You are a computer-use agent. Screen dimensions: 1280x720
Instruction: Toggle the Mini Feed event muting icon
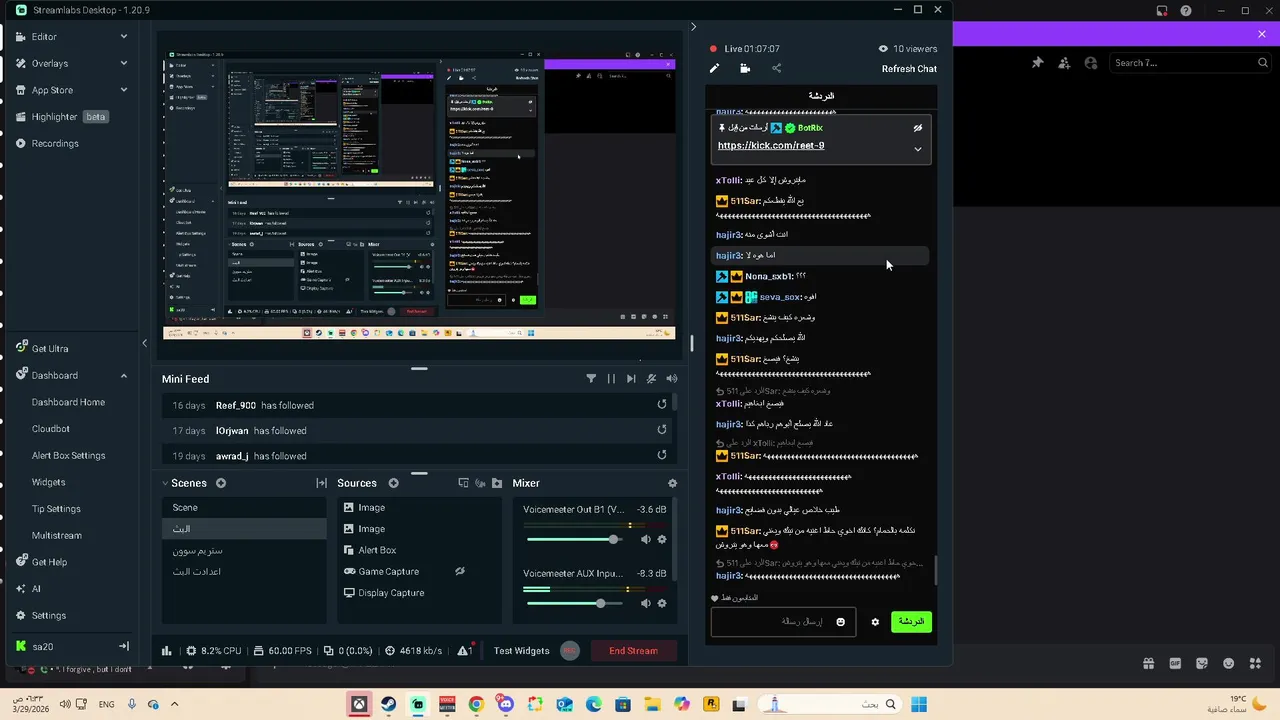651,378
